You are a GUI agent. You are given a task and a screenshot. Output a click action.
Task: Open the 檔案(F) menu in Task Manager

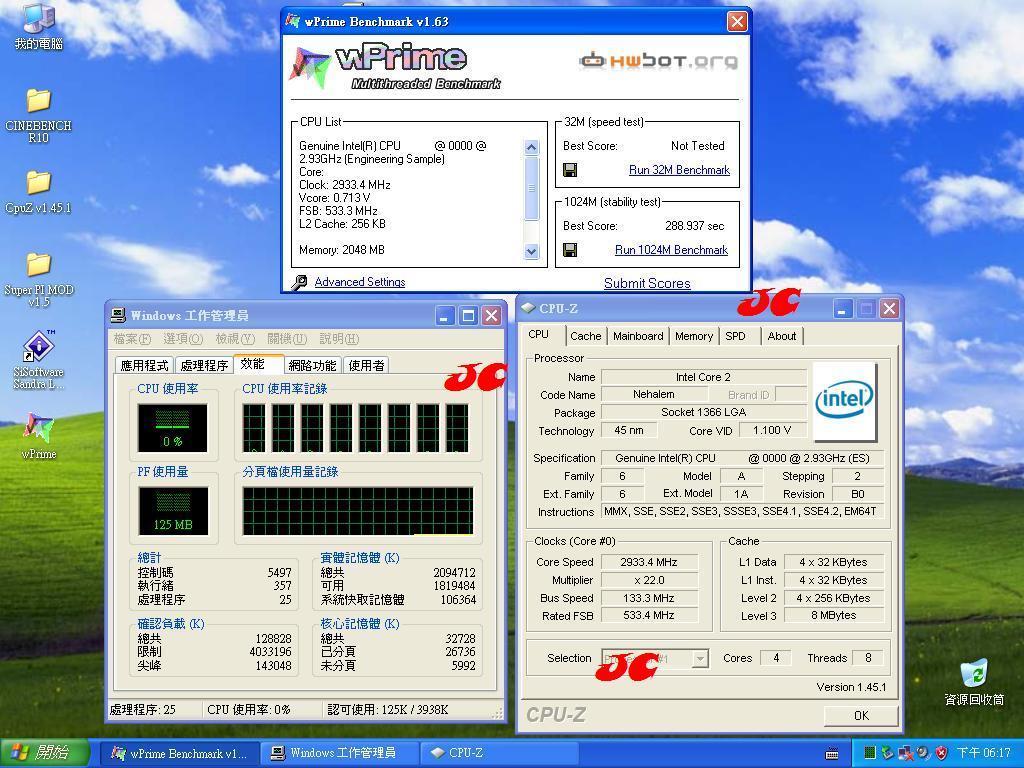click(x=133, y=339)
